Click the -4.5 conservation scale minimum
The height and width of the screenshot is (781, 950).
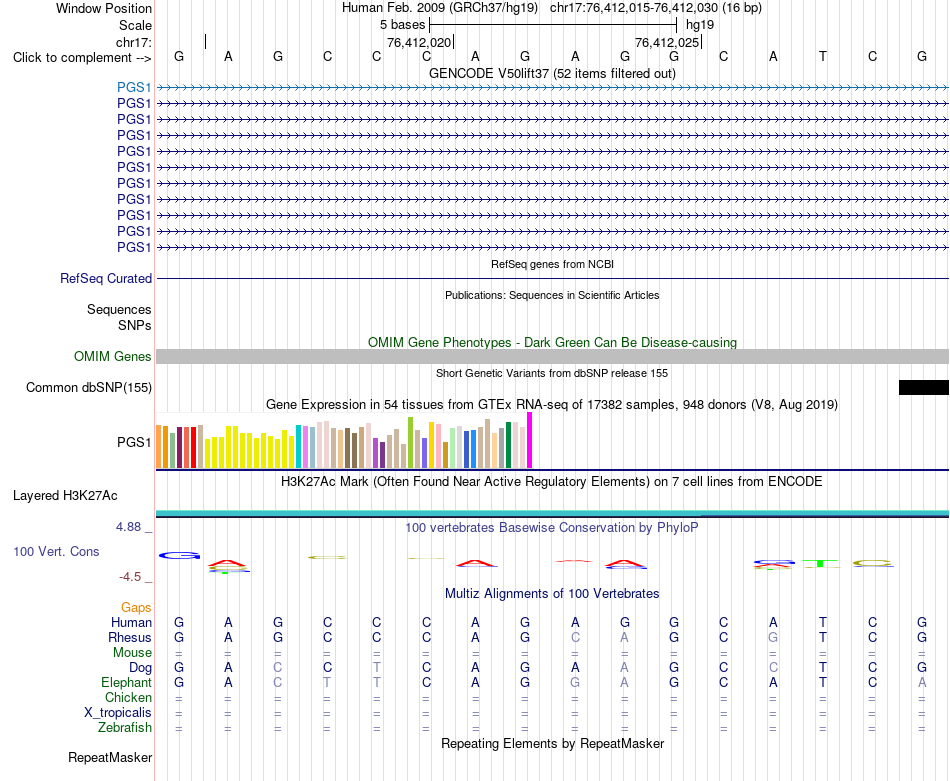pyautogui.click(x=130, y=577)
